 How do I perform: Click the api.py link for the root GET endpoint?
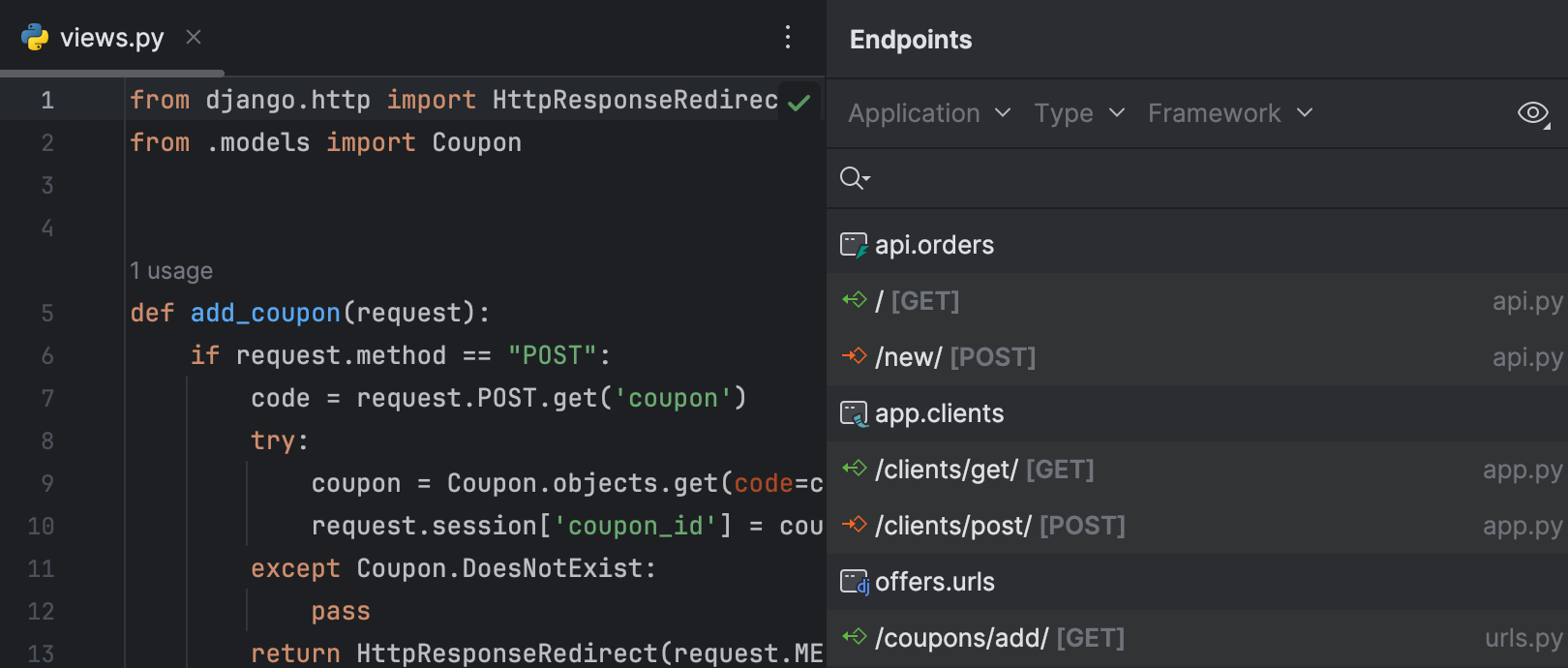click(x=1526, y=301)
